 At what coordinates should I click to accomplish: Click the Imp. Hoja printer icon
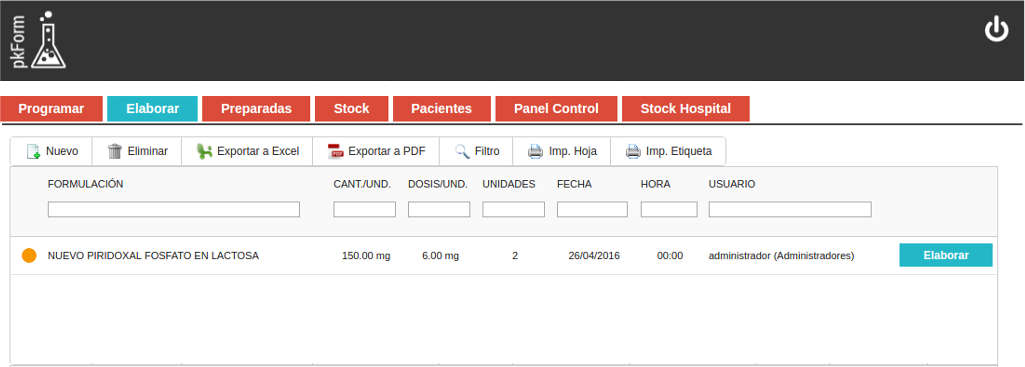pyautogui.click(x=535, y=152)
